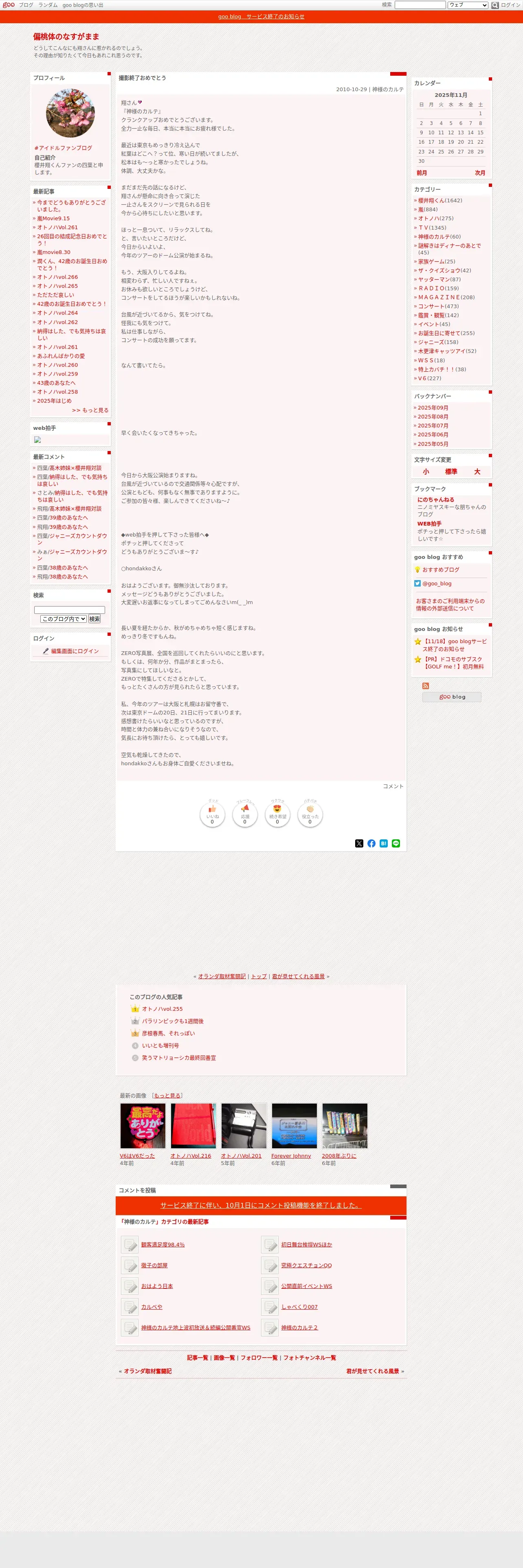Set font size to 小

point(426,472)
